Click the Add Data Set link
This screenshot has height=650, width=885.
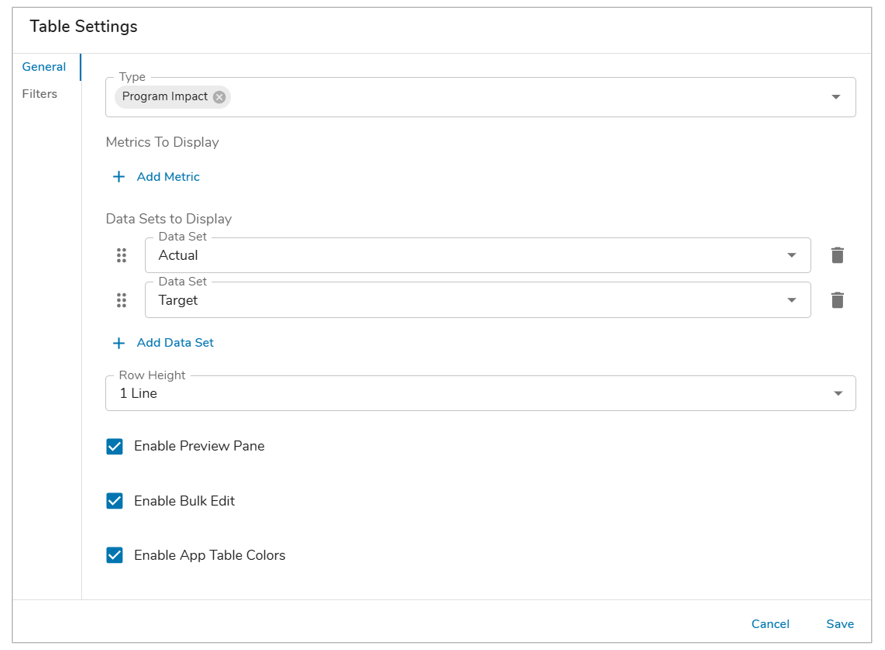click(175, 343)
